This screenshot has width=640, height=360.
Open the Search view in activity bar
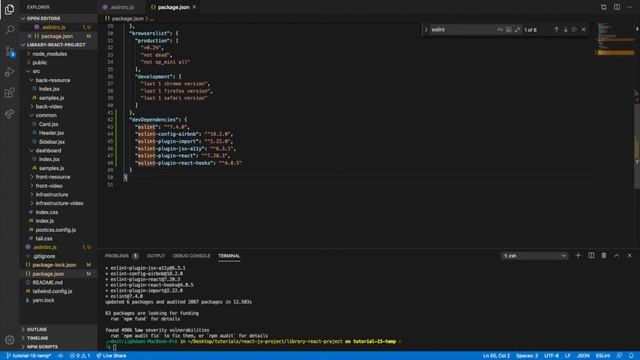(x=9, y=30)
